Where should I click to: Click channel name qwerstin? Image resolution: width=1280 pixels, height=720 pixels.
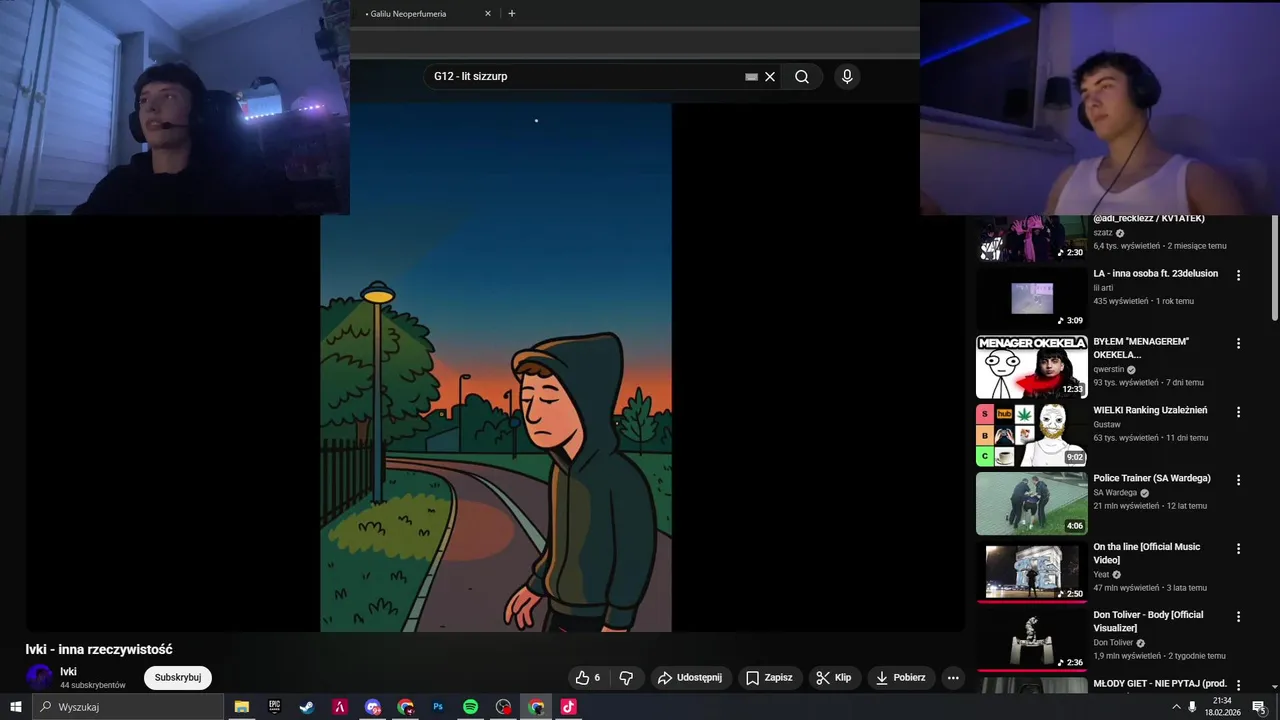click(1109, 369)
